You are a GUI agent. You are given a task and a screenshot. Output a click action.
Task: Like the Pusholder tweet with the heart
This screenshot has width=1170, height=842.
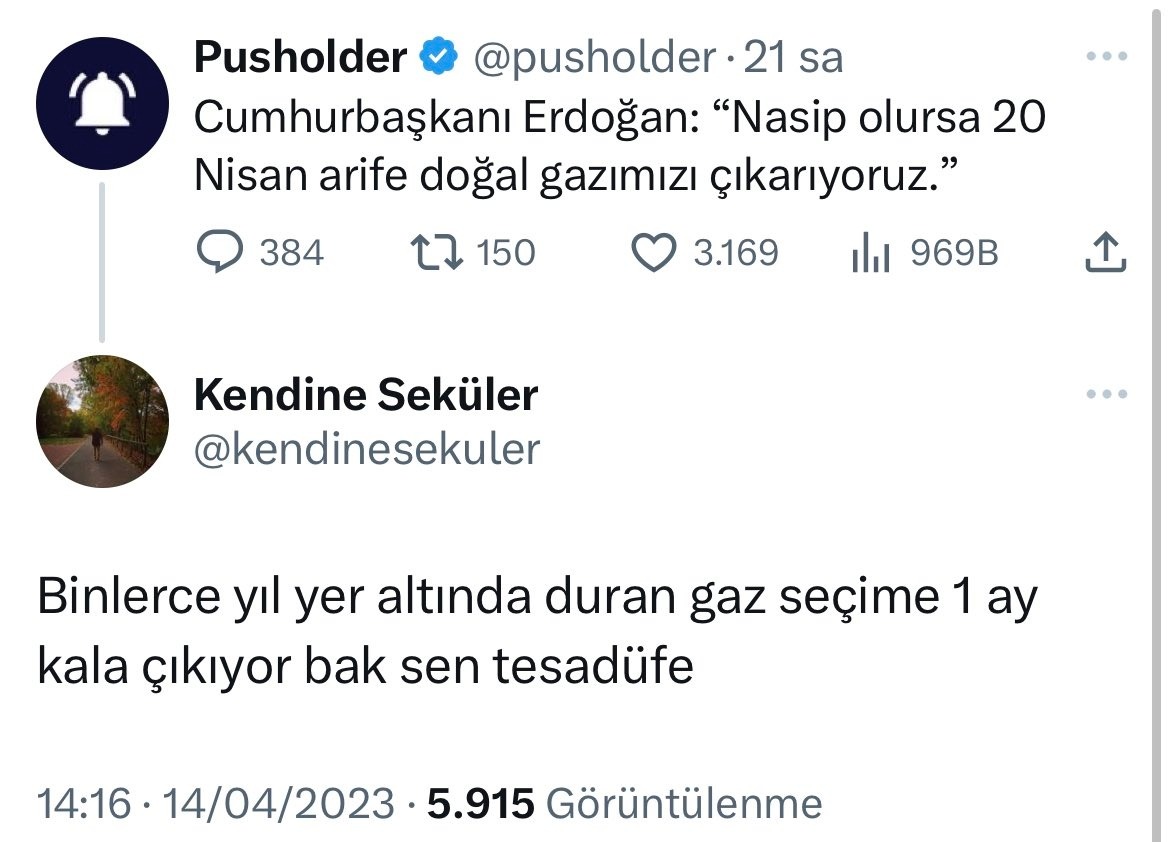coord(656,252)
